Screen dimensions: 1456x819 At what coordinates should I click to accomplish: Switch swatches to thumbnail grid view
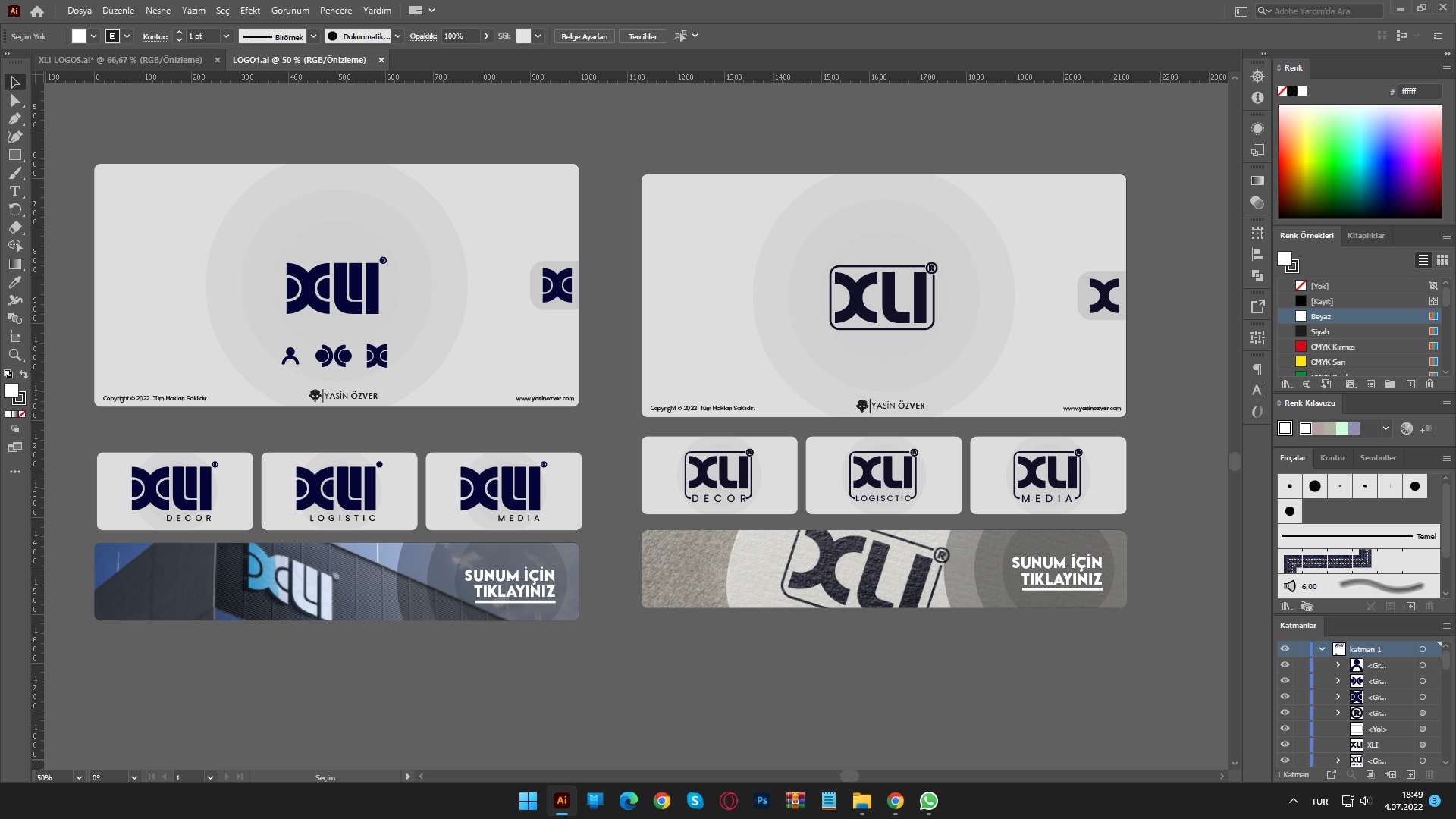[1442, 260]
